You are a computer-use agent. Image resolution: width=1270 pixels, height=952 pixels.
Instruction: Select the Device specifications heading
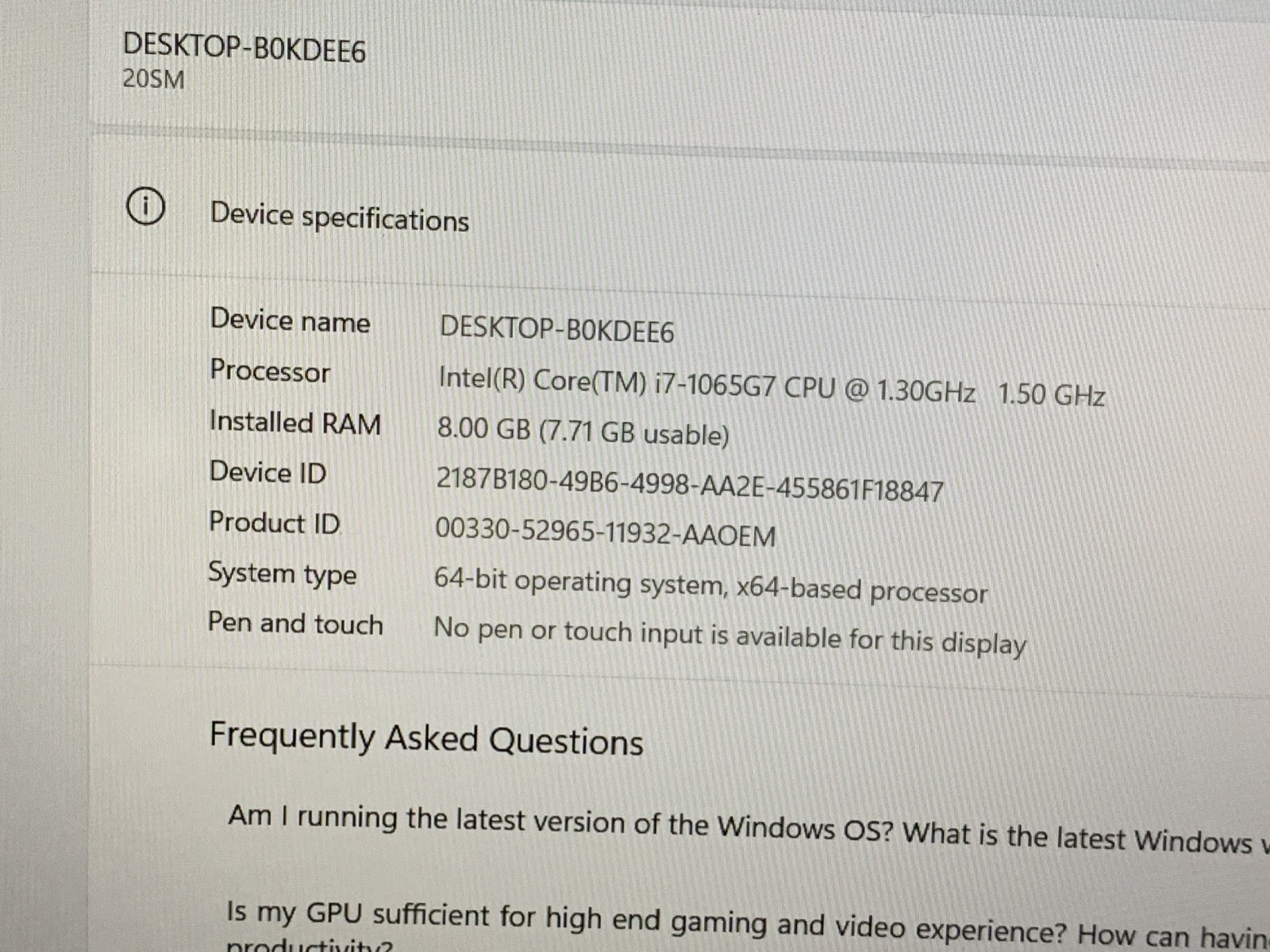(x=340, y=217)
